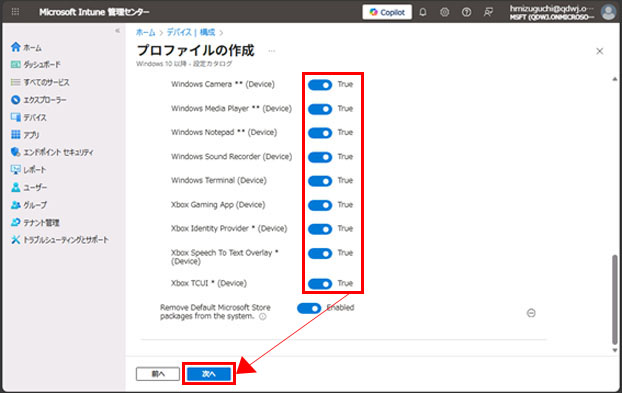Toggle Xbox Gaming App switch
622x393 pixels.
[x=320, y=205]
